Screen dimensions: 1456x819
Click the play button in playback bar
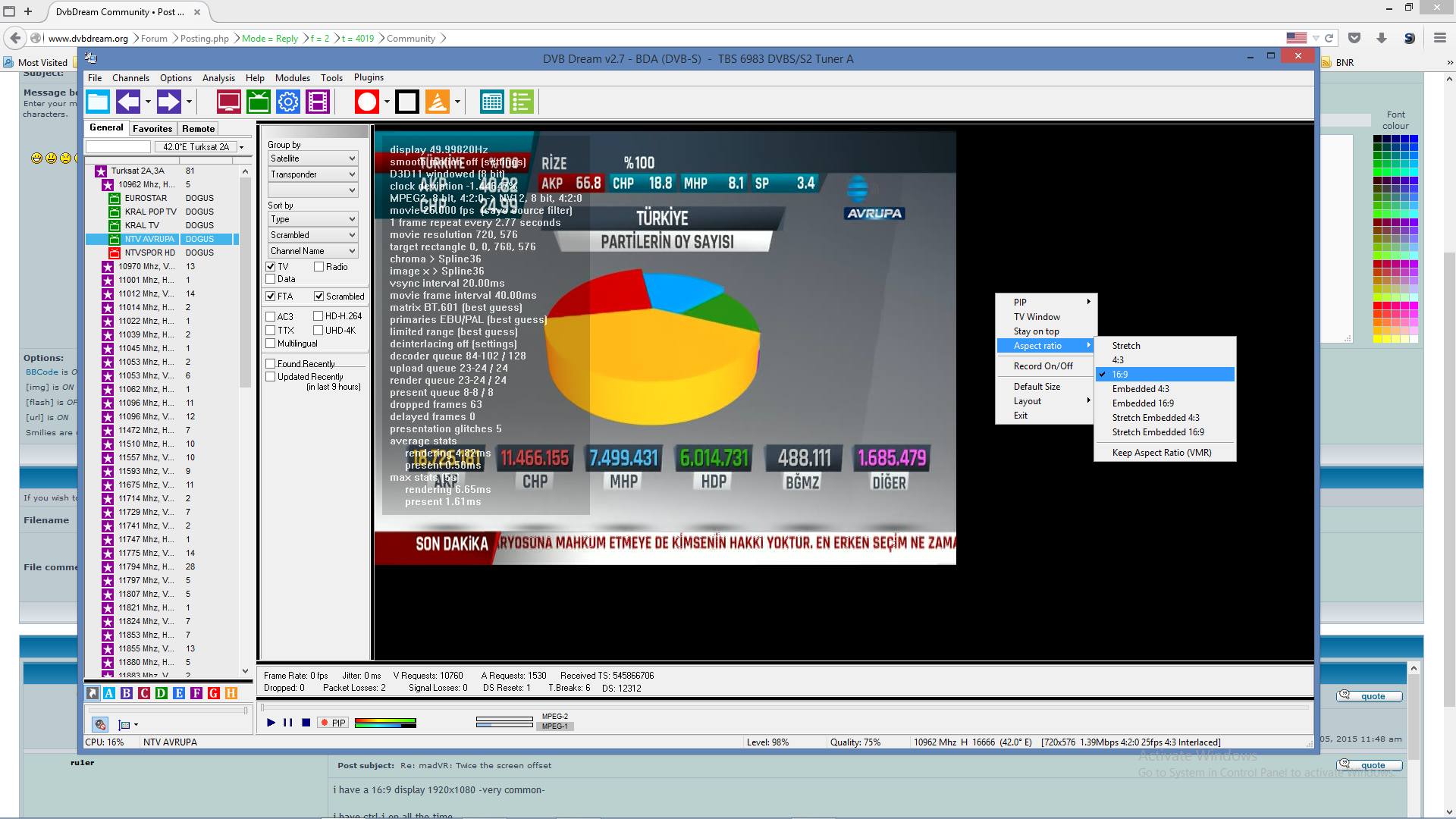click(x=271, y=723)
